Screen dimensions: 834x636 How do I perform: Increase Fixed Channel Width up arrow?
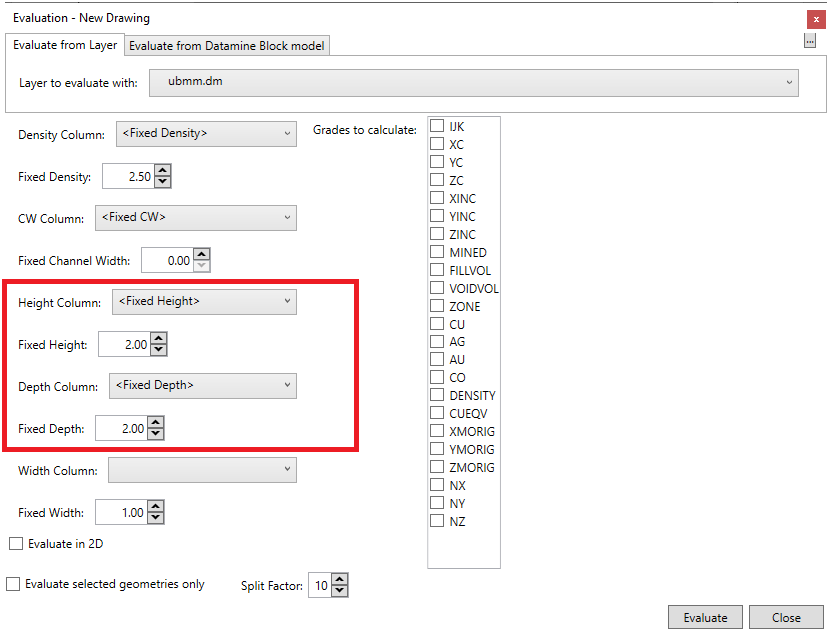click(201, 255)
